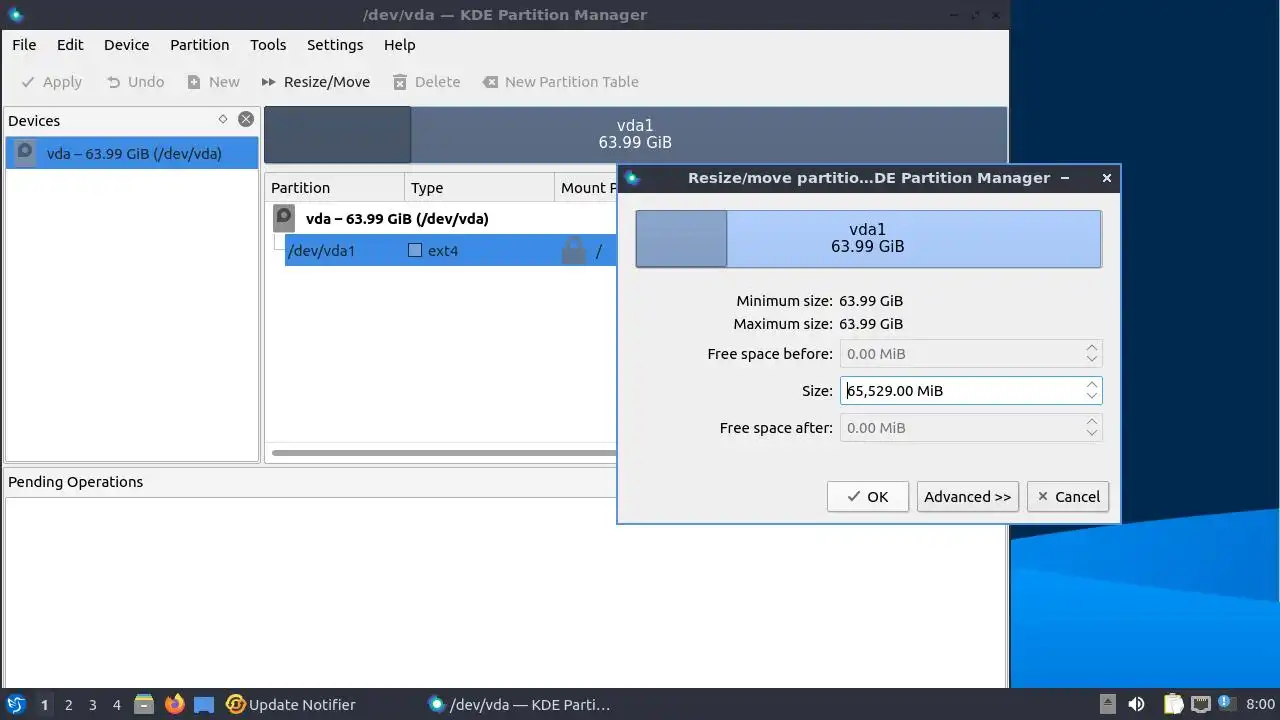Open the Device menu
This screenshot has width=1280, height=720.
point(127,45)
